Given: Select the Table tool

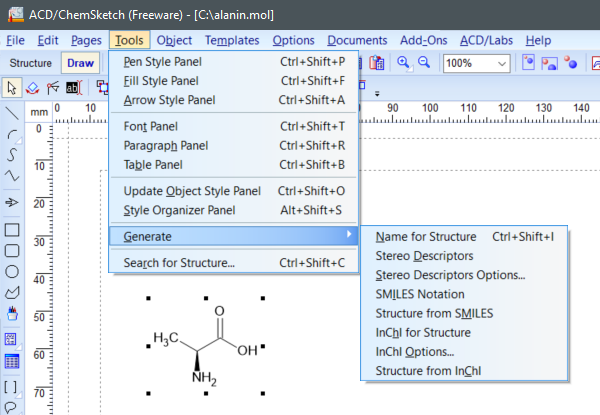Looking at the screenshot, I should tap(12, 361).
